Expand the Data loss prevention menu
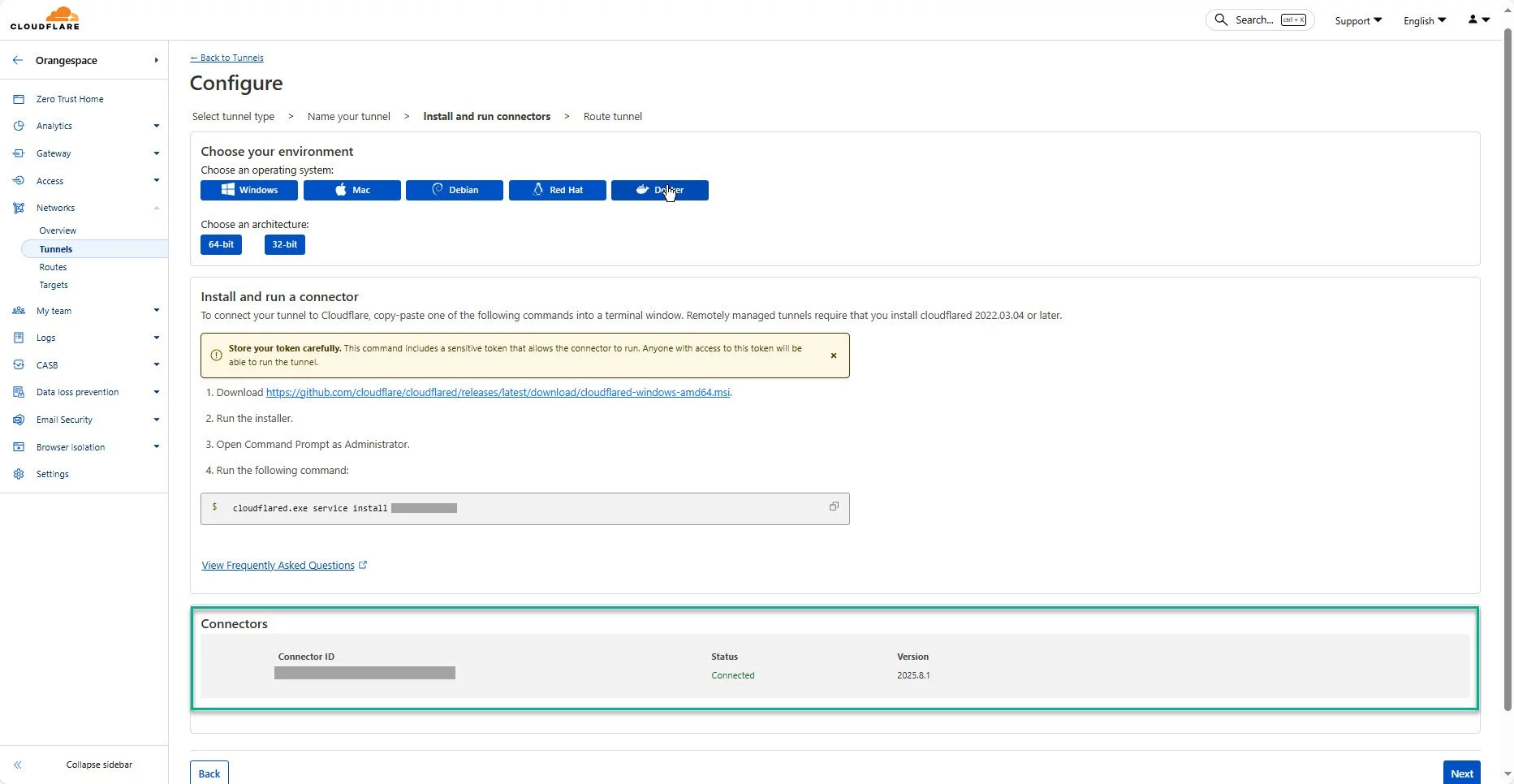This screenshot has height=784, width=1514. tap(157, 392)
